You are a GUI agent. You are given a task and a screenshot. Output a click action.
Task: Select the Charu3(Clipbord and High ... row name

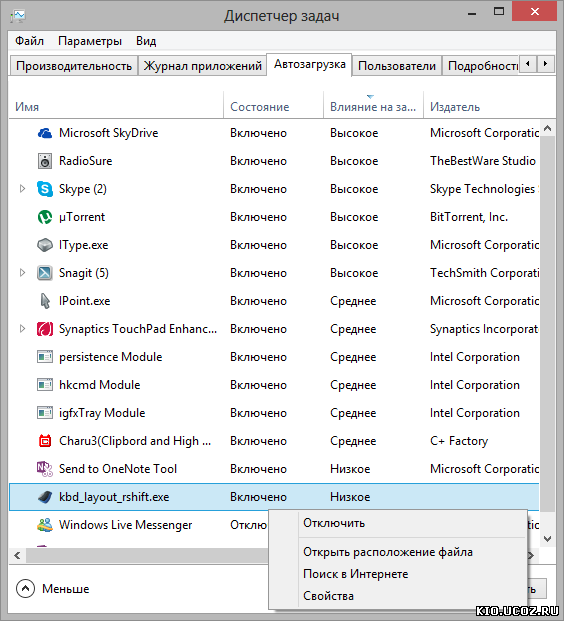135,441
